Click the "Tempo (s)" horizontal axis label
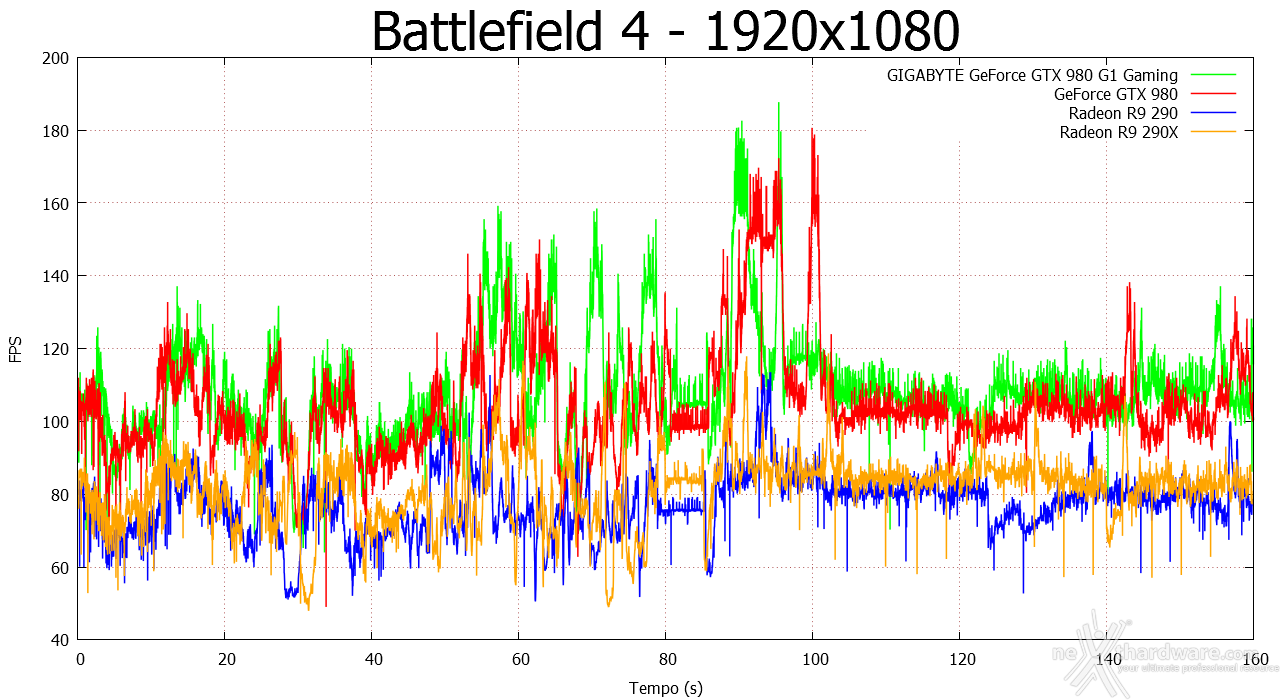The width and height of the screenshot is (1280, 700). (665, 688)
